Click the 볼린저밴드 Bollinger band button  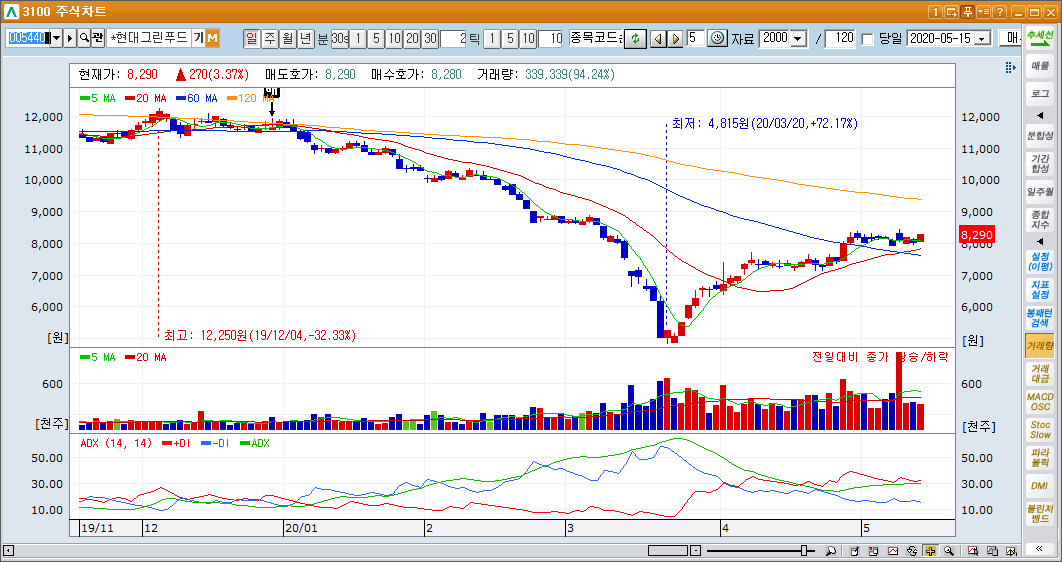[1040, 513]
